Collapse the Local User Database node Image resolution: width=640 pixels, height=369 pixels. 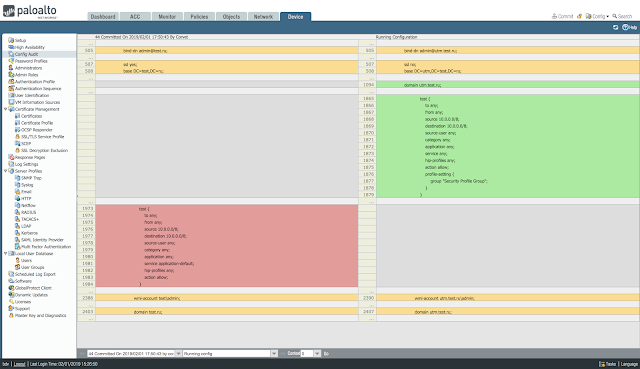(5, 253)
